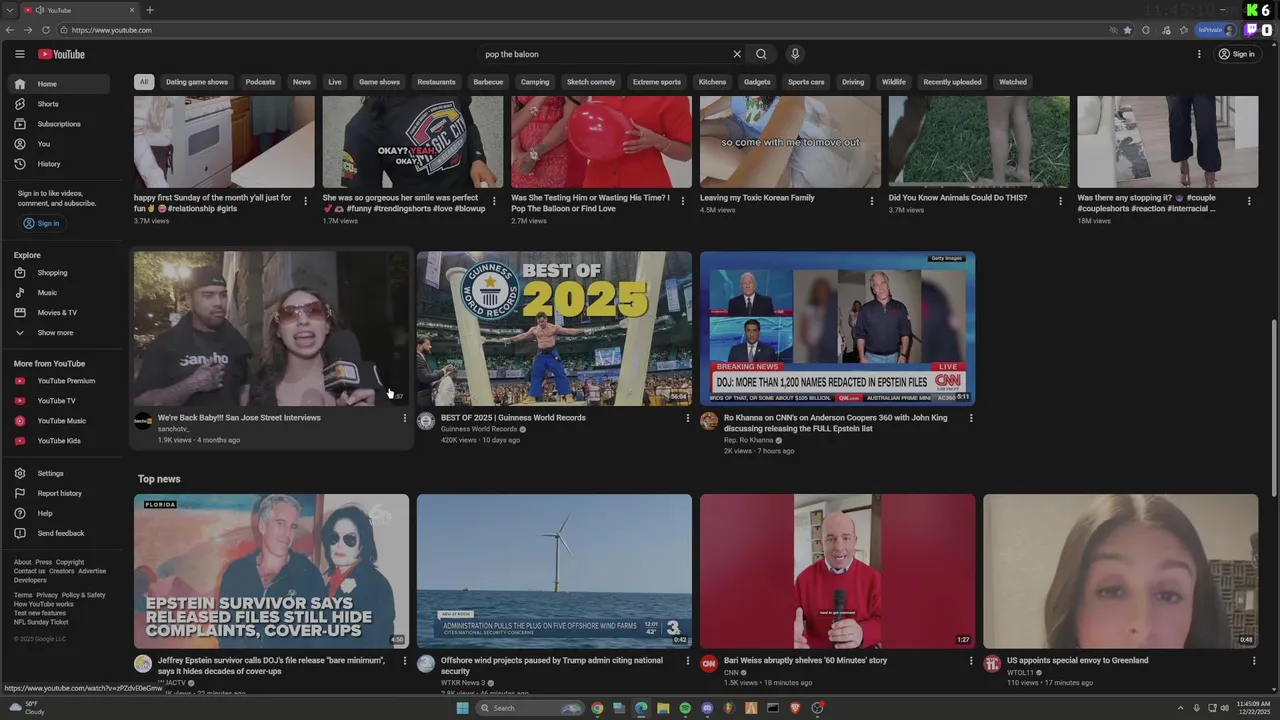Screen dimensions: 1280x720
Task: Open YouTube Premium link
Action: click(60, 381)
